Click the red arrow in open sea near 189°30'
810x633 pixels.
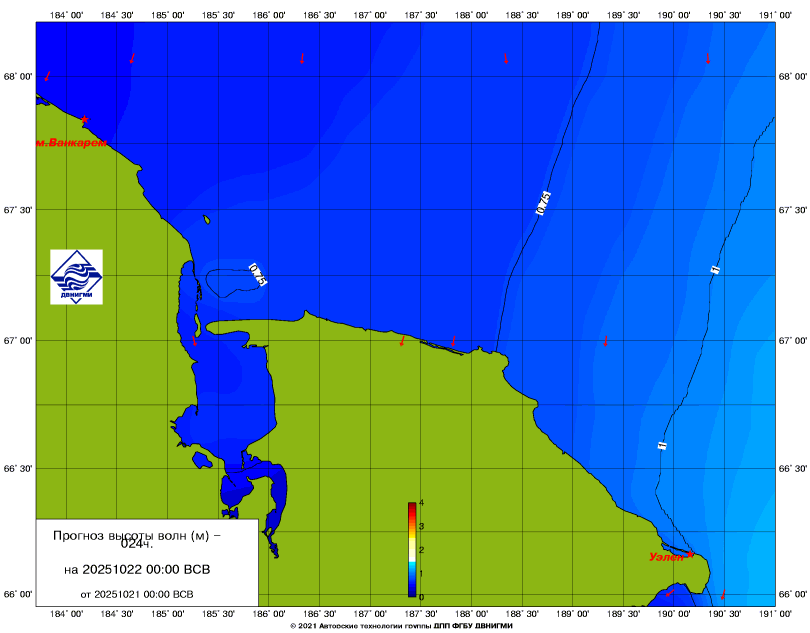click(606, 341)
